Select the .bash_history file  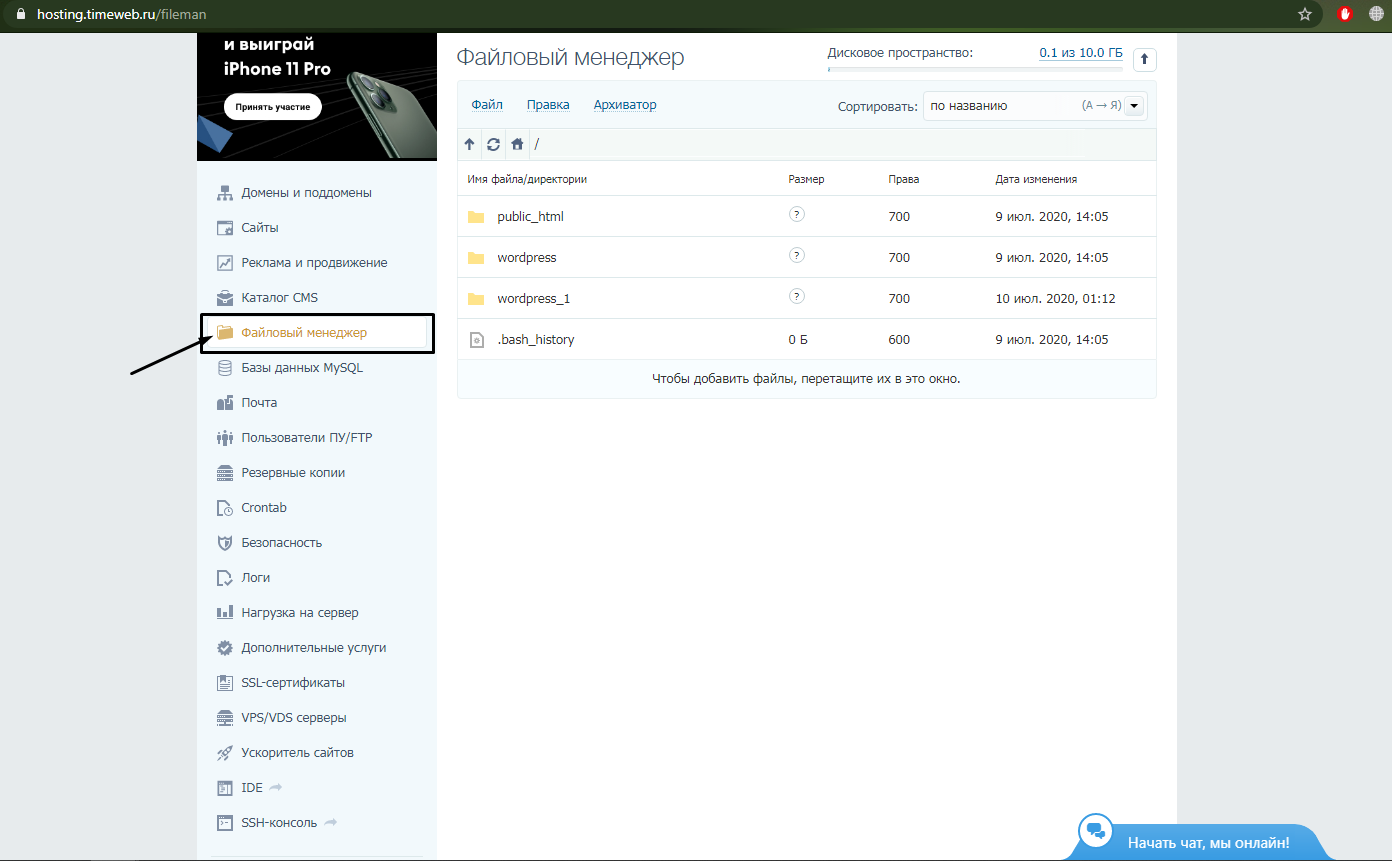click(535, 340)
